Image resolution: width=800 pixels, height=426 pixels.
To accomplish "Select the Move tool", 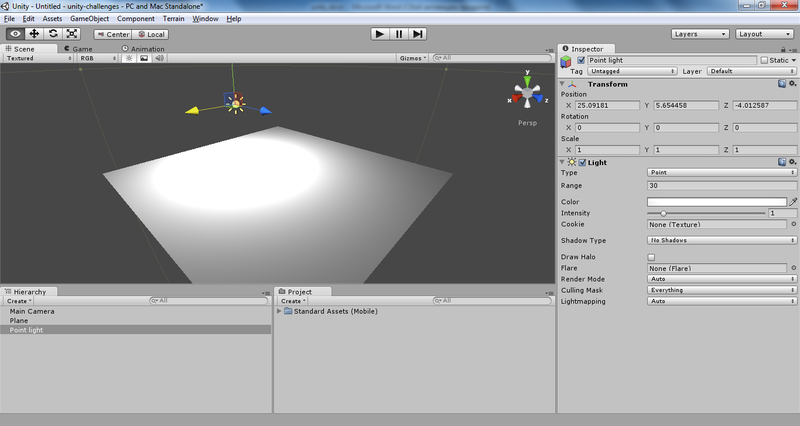I will 34,34.
